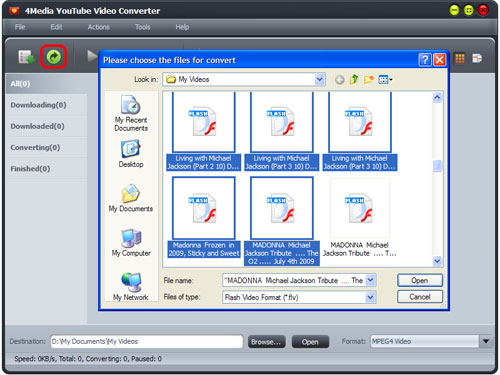Viewport: 500px width, 375px height.
Task: Select Madonna Frozen 2009 Sticky and Sweet file
Action: [x=204, y=217]
